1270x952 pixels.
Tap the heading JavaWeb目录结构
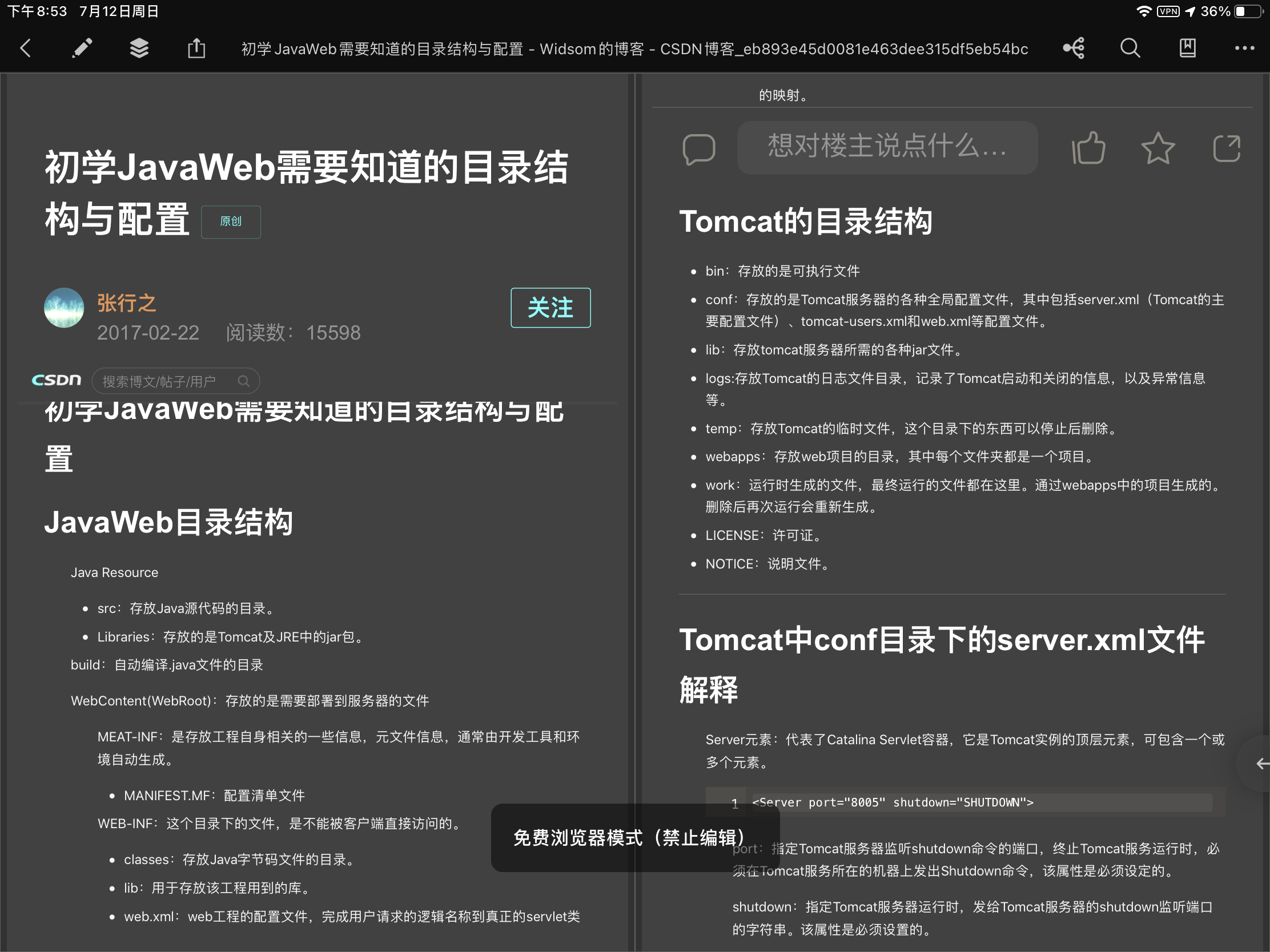click(x=169, y=522)
